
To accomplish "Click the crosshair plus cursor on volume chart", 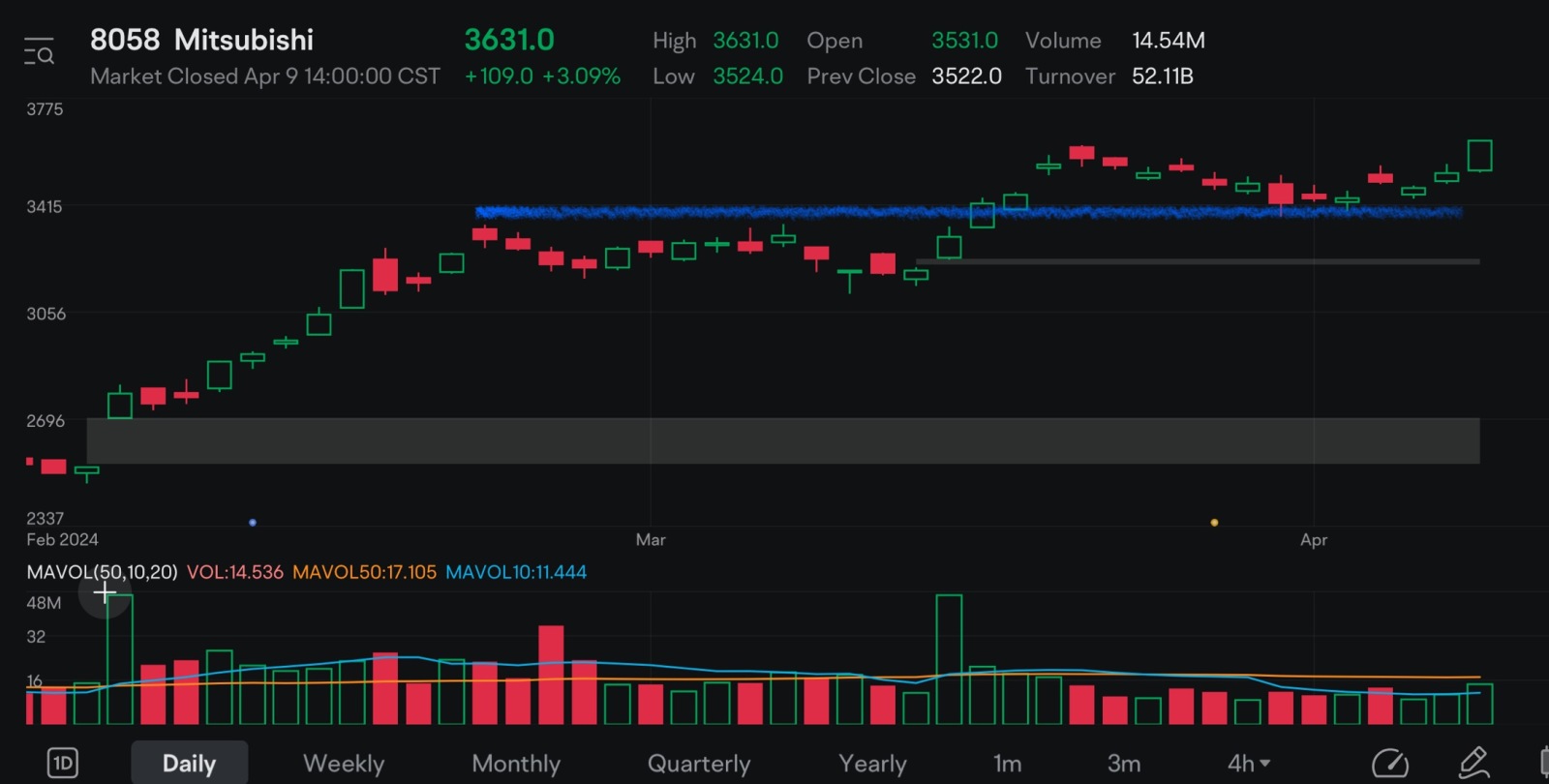I will coord(105,591).
